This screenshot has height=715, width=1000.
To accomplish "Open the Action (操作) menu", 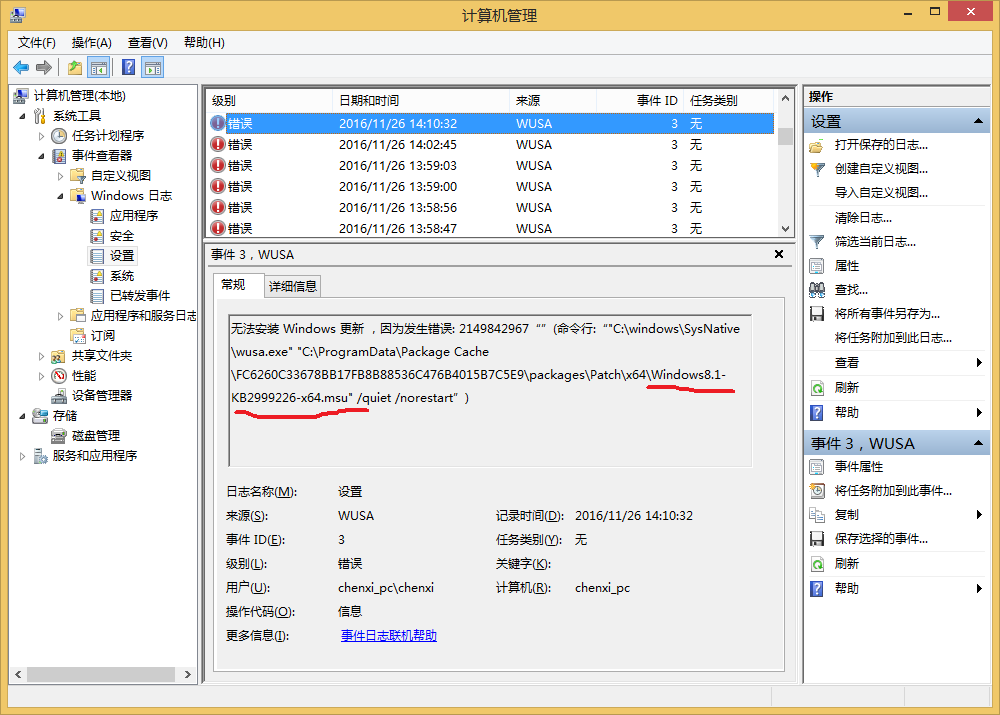I will tap(91, 43).
